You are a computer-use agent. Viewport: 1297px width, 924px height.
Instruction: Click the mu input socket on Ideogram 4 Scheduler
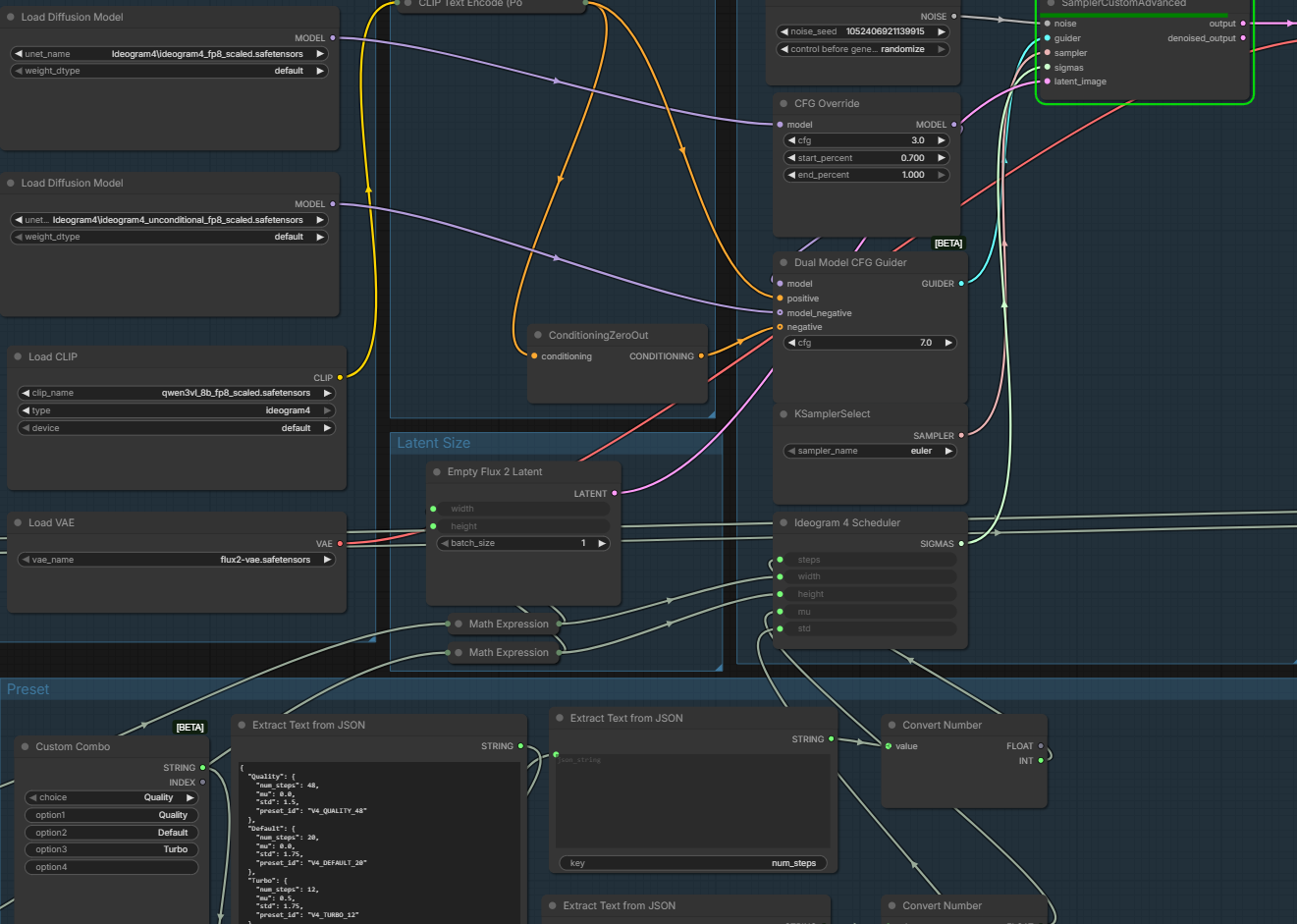coord(780,612)
